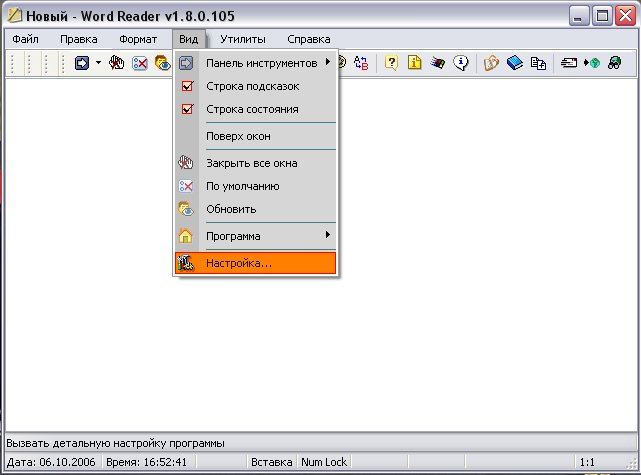This screenshot has height=475, width=641.
Task: Click the yellow question mark help icon
Action: tap(391, 63)
